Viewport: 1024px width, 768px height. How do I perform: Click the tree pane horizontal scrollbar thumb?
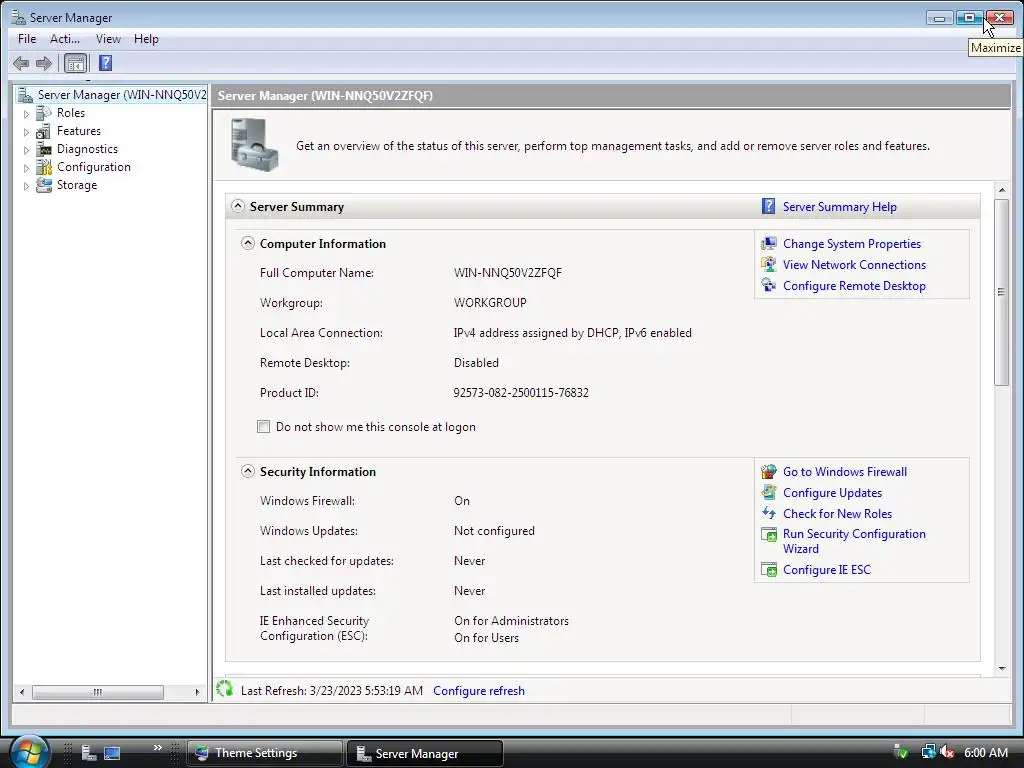[97, 692]
